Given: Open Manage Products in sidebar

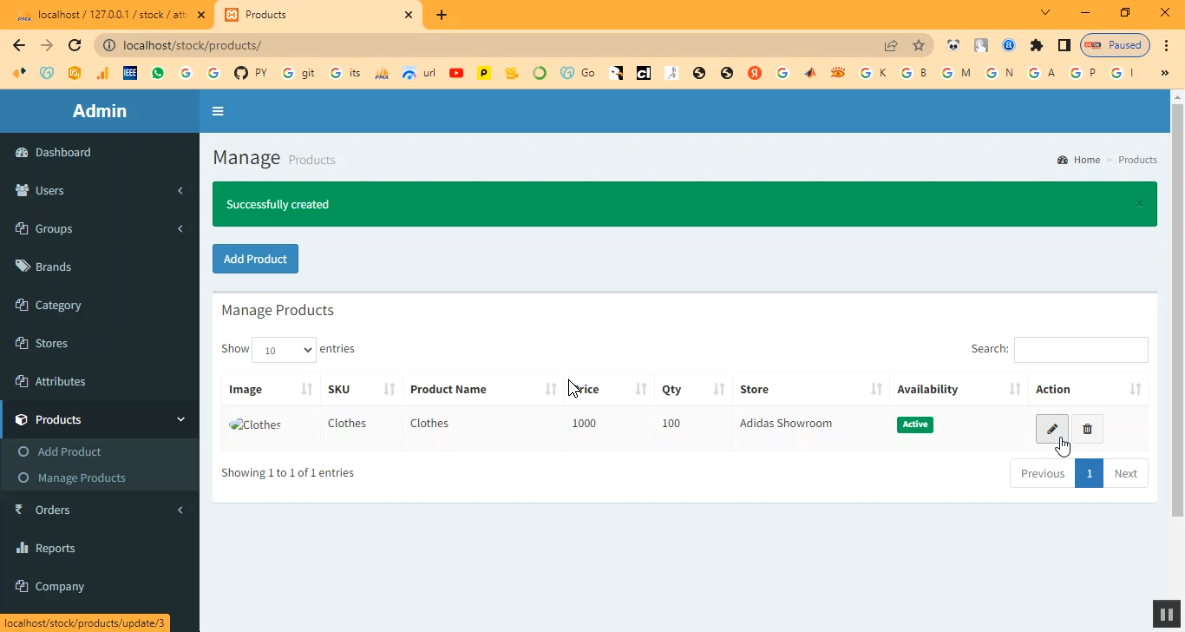Looking at the screenshot, I should pyautogui.click(x=81, y=478).
